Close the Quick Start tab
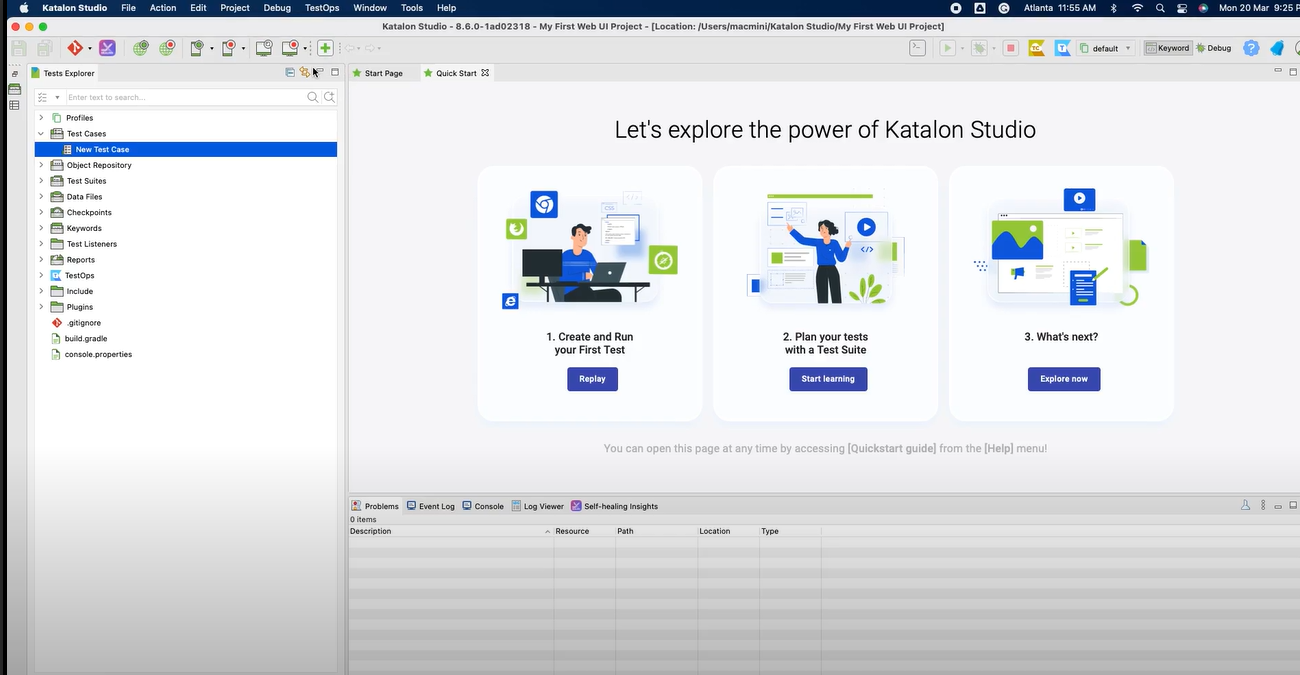Image resolution: width=1300 pixels, height=675 pixels. [486, 73]
